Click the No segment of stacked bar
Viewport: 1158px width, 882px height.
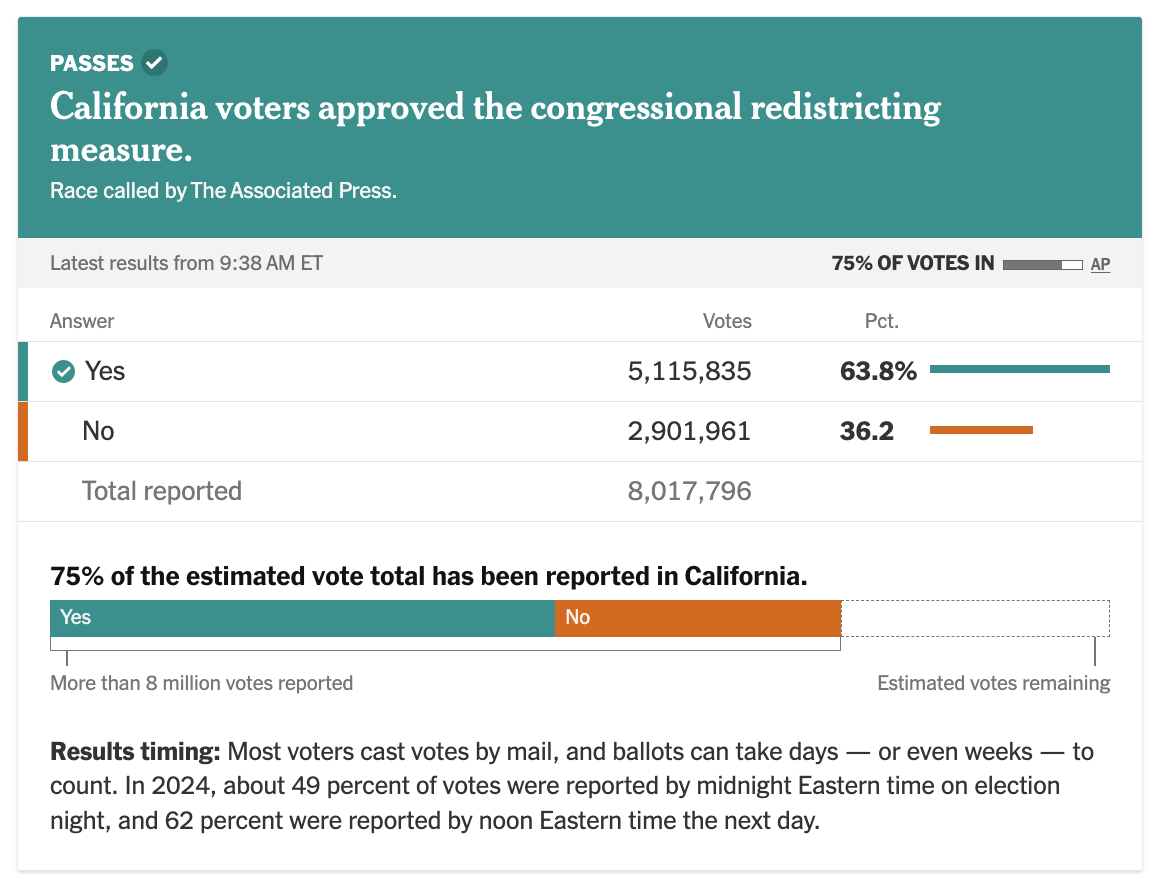698,618
